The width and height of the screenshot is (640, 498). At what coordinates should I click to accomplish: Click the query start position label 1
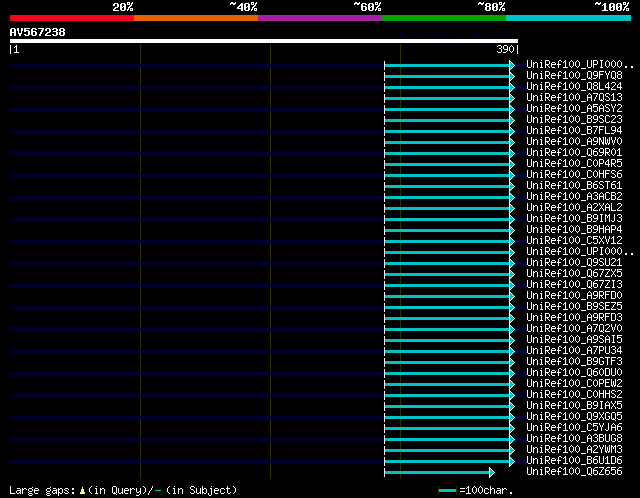(x=16, y=49)
